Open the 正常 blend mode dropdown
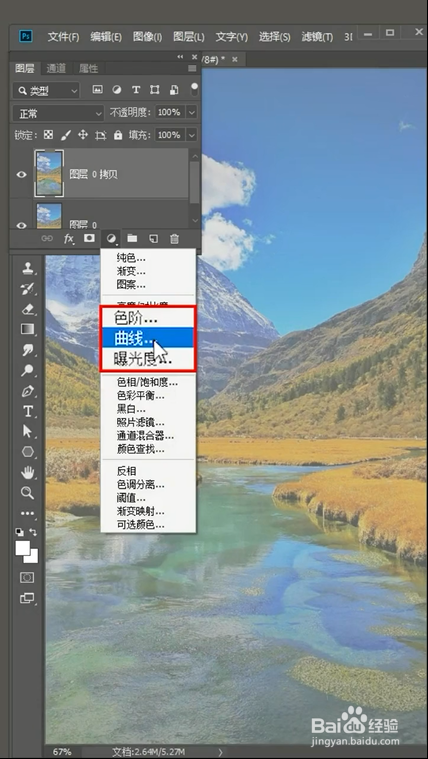 click(58, 114)
